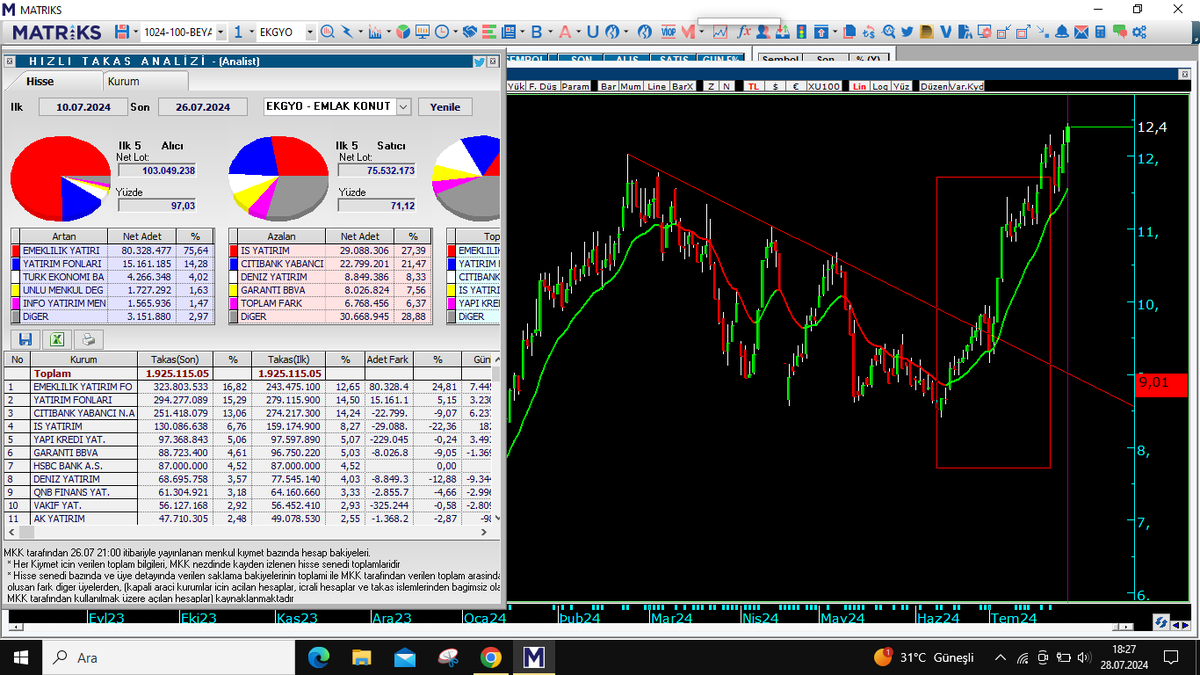1200x675 pixels.
Task: Select Bar chart type
Action: tap(608, 87)
